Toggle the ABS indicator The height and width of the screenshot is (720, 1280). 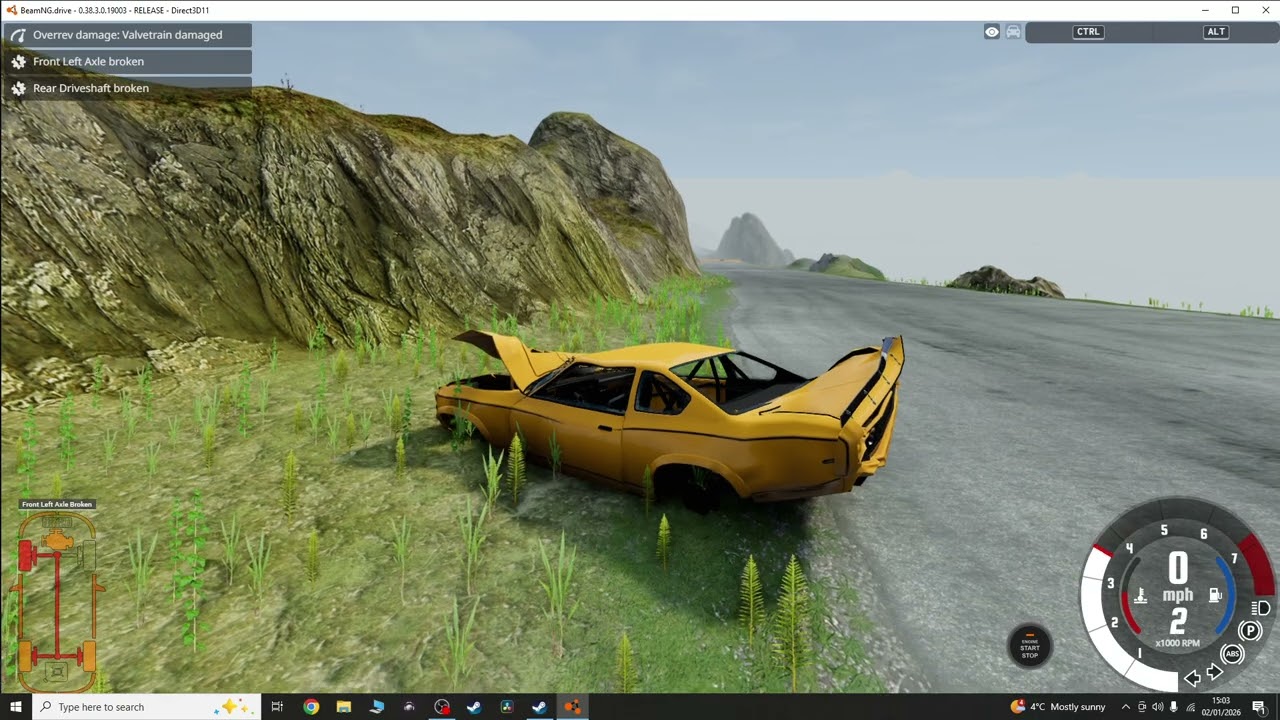click(1232, 654)
